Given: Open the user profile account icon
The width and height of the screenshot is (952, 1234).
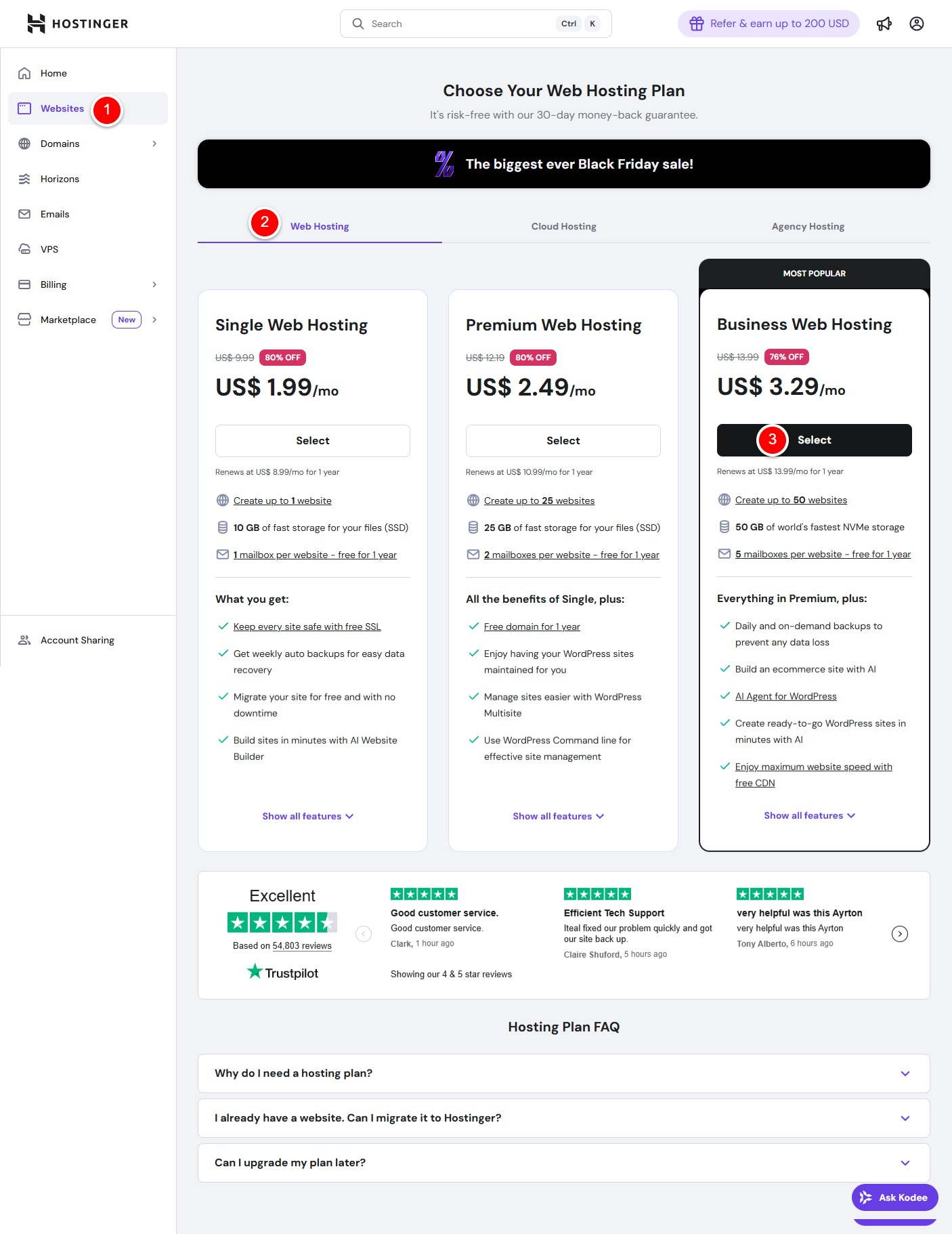Looking at the screenshot, I should click(916, 24).
